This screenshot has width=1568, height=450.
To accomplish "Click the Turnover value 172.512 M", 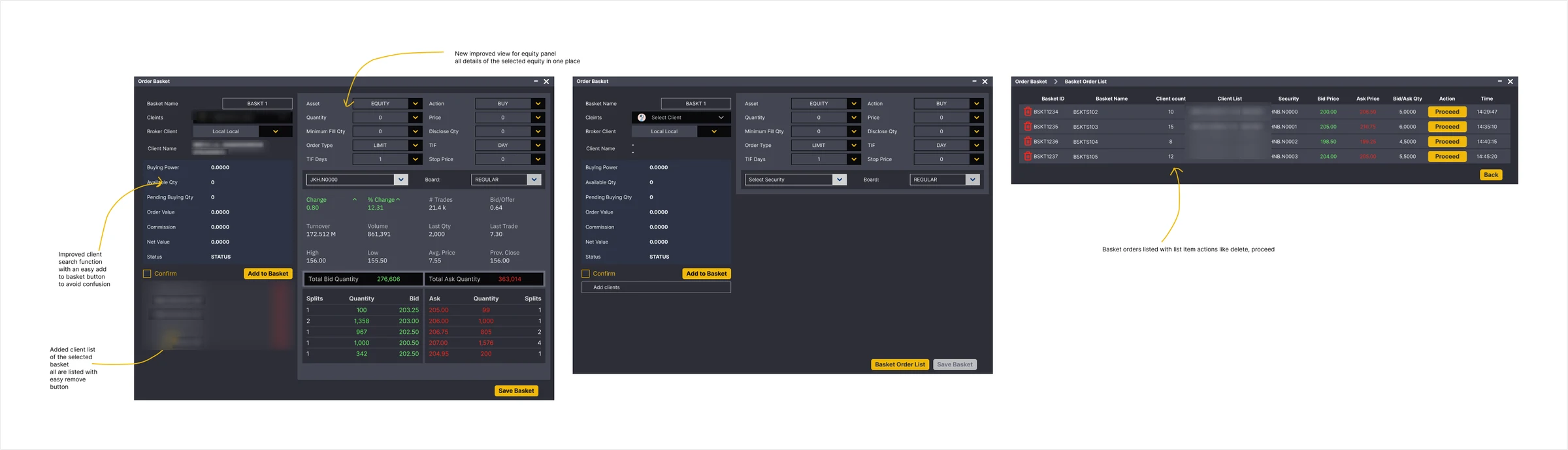I will [321, 234].
